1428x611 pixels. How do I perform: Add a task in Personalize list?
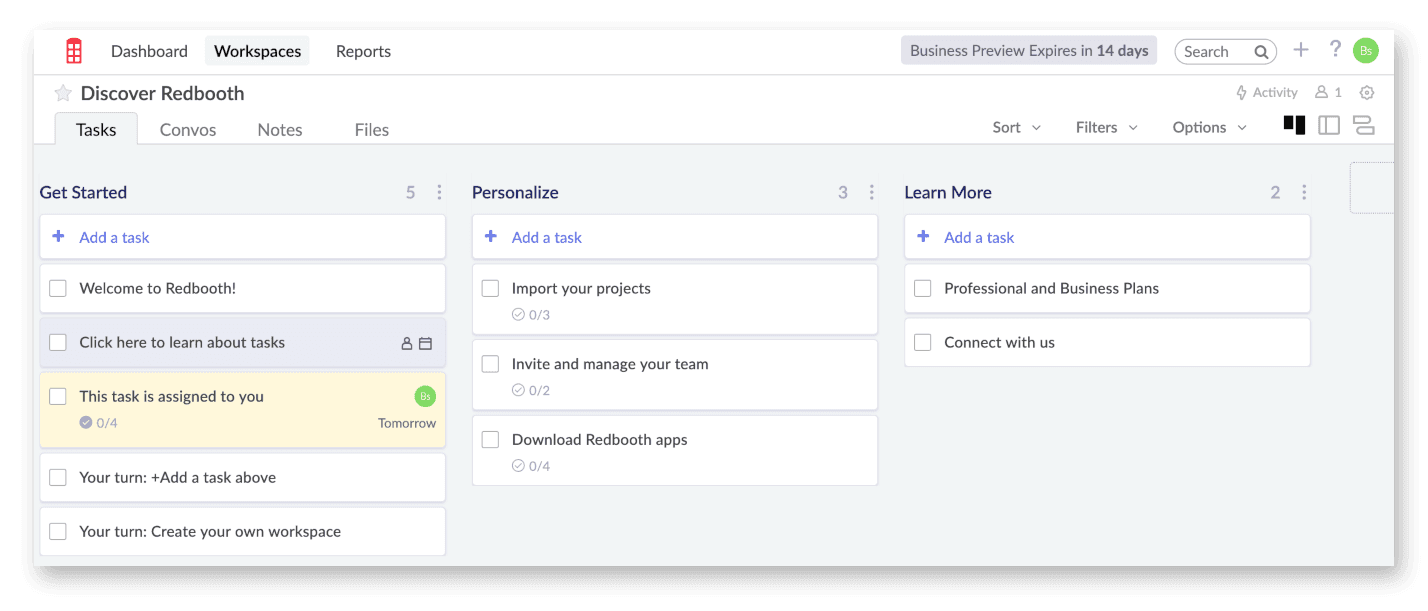675,237
